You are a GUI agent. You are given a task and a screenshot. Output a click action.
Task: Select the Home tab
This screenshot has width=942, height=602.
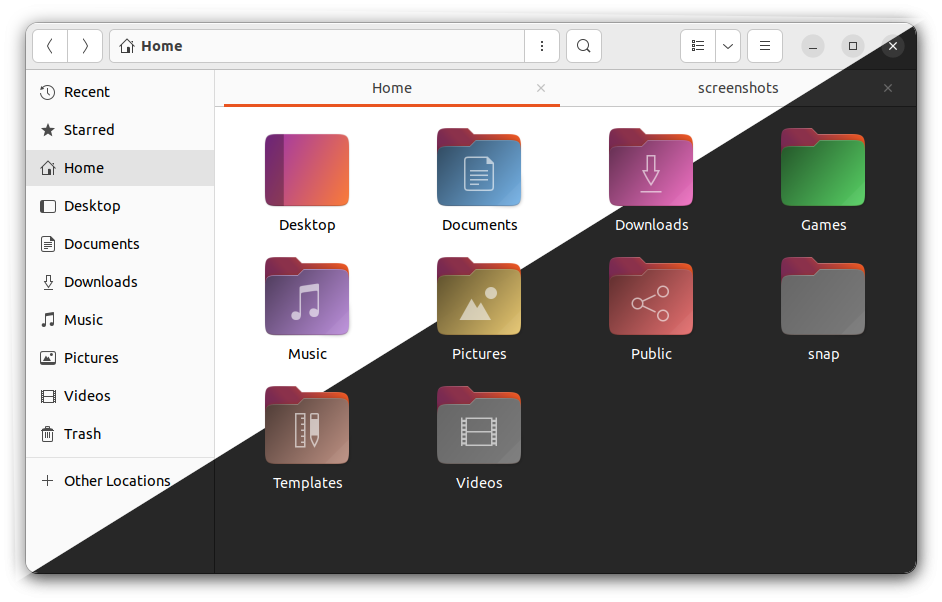coord(391,88)
